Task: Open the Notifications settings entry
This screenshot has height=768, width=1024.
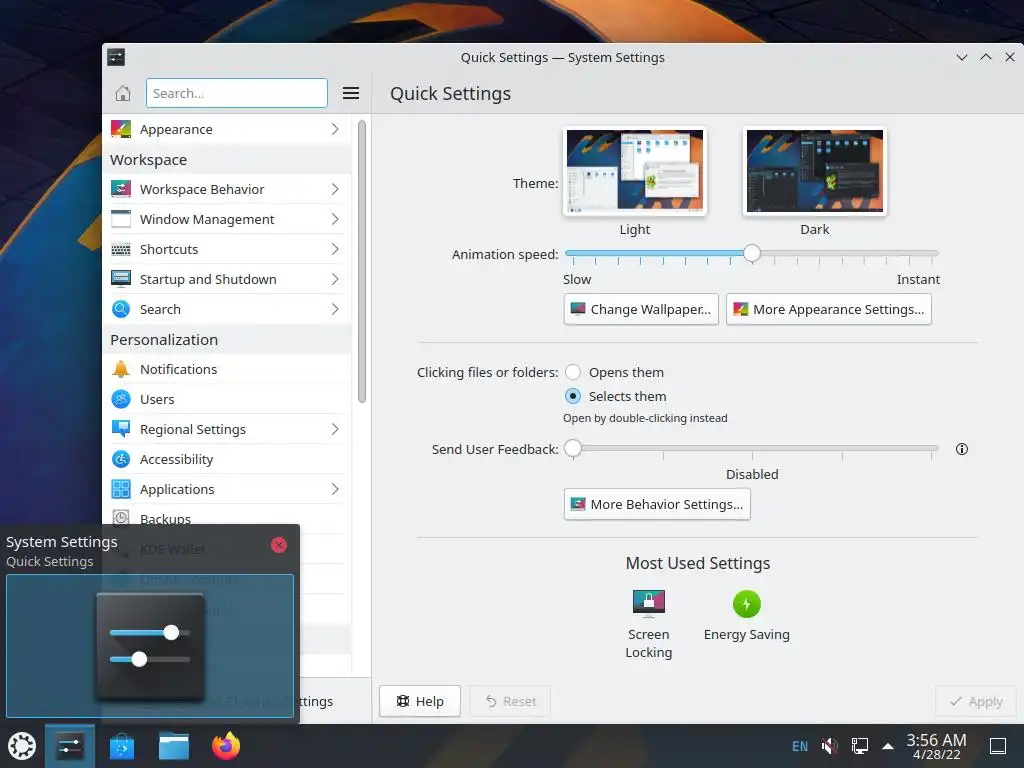Action: click(227, 369)
